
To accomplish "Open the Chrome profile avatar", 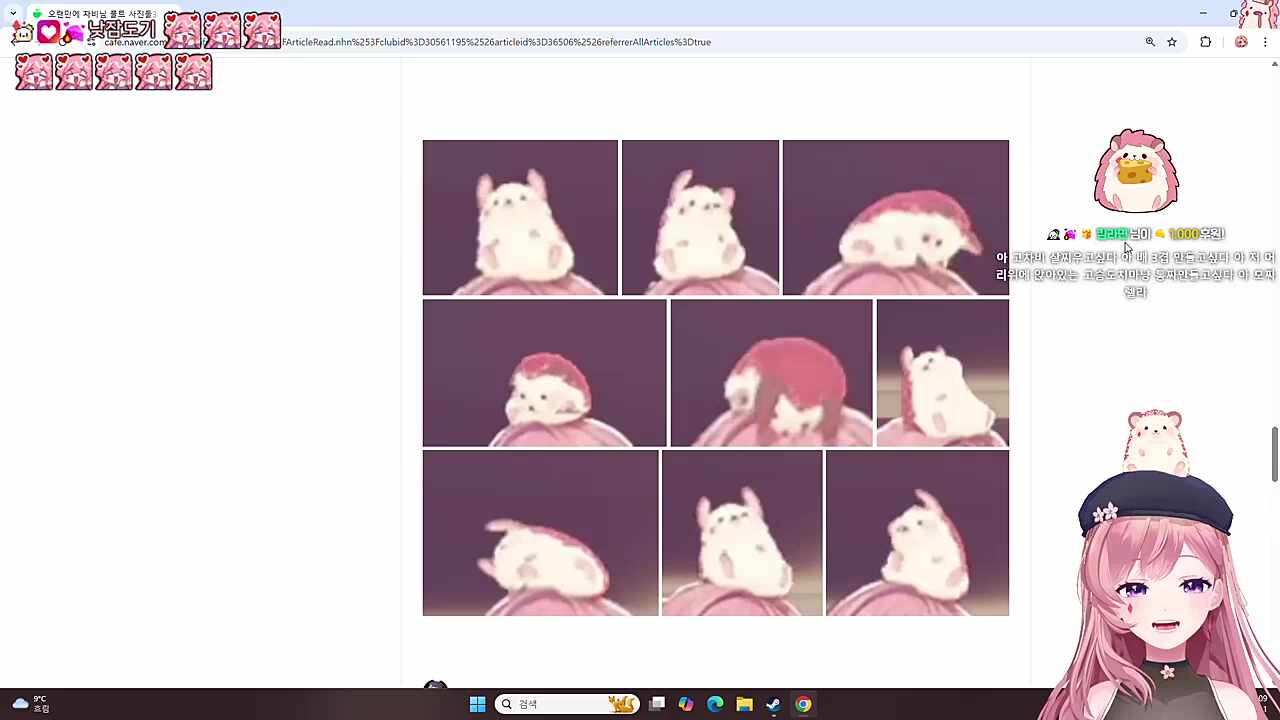I will [x=1241, y=42].
